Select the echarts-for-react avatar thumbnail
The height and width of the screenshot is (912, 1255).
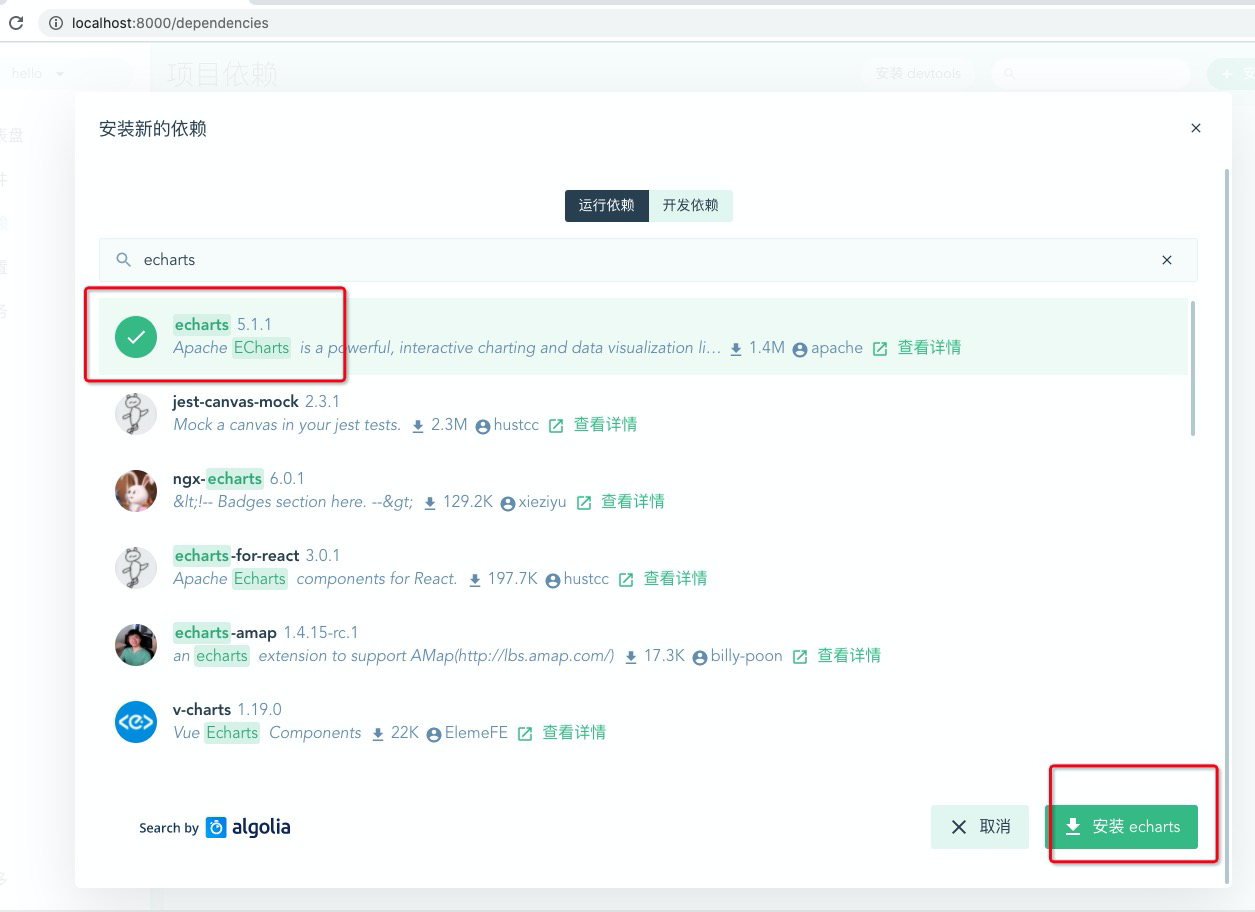click(136, 568)
